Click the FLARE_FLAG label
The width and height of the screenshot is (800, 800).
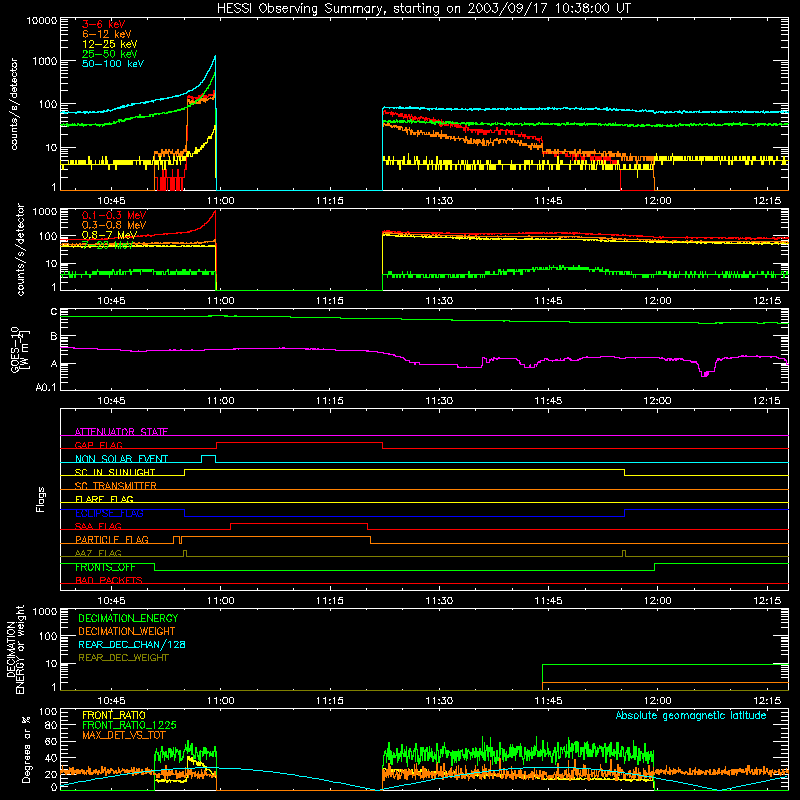tap(104, 499)
